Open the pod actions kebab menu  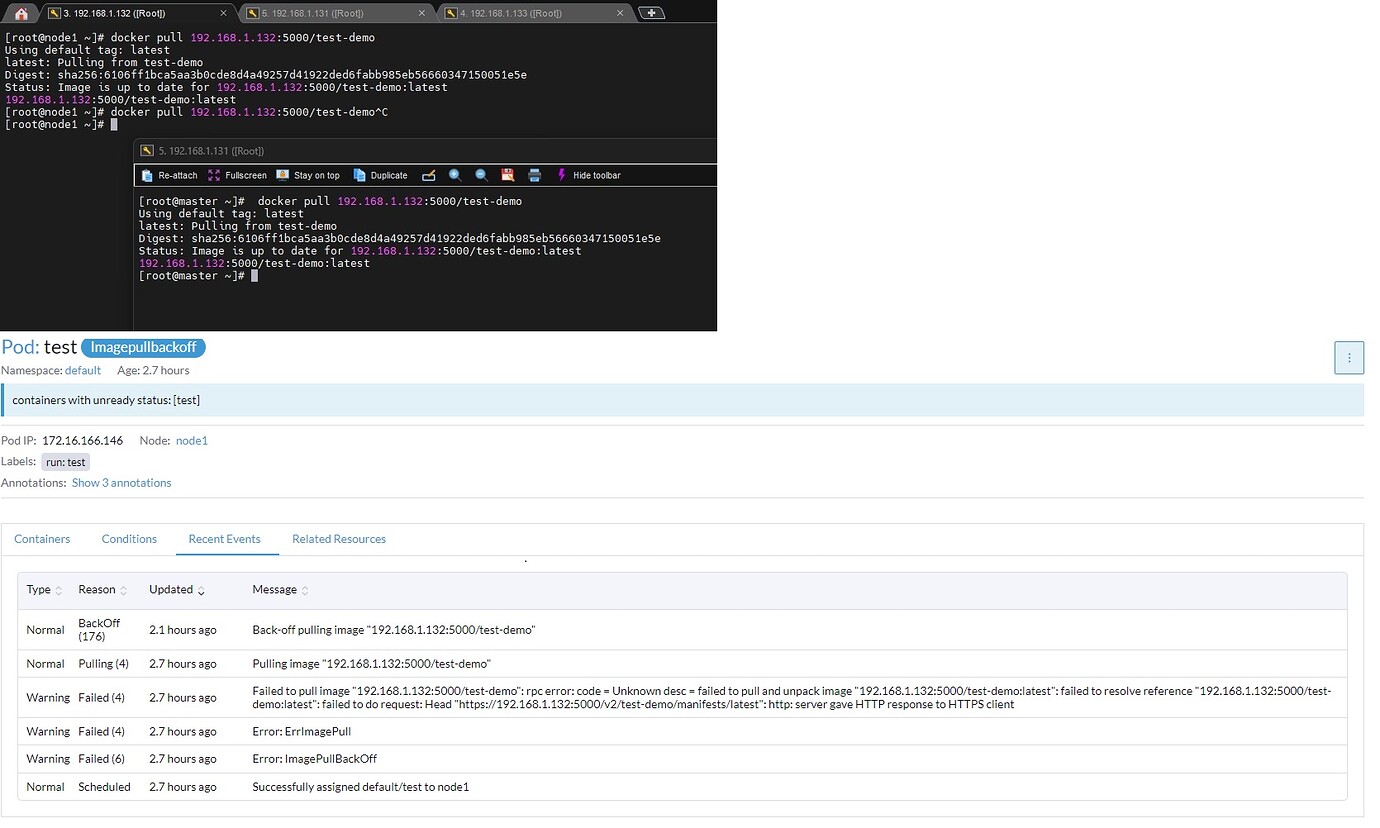tap(1349, 357)
